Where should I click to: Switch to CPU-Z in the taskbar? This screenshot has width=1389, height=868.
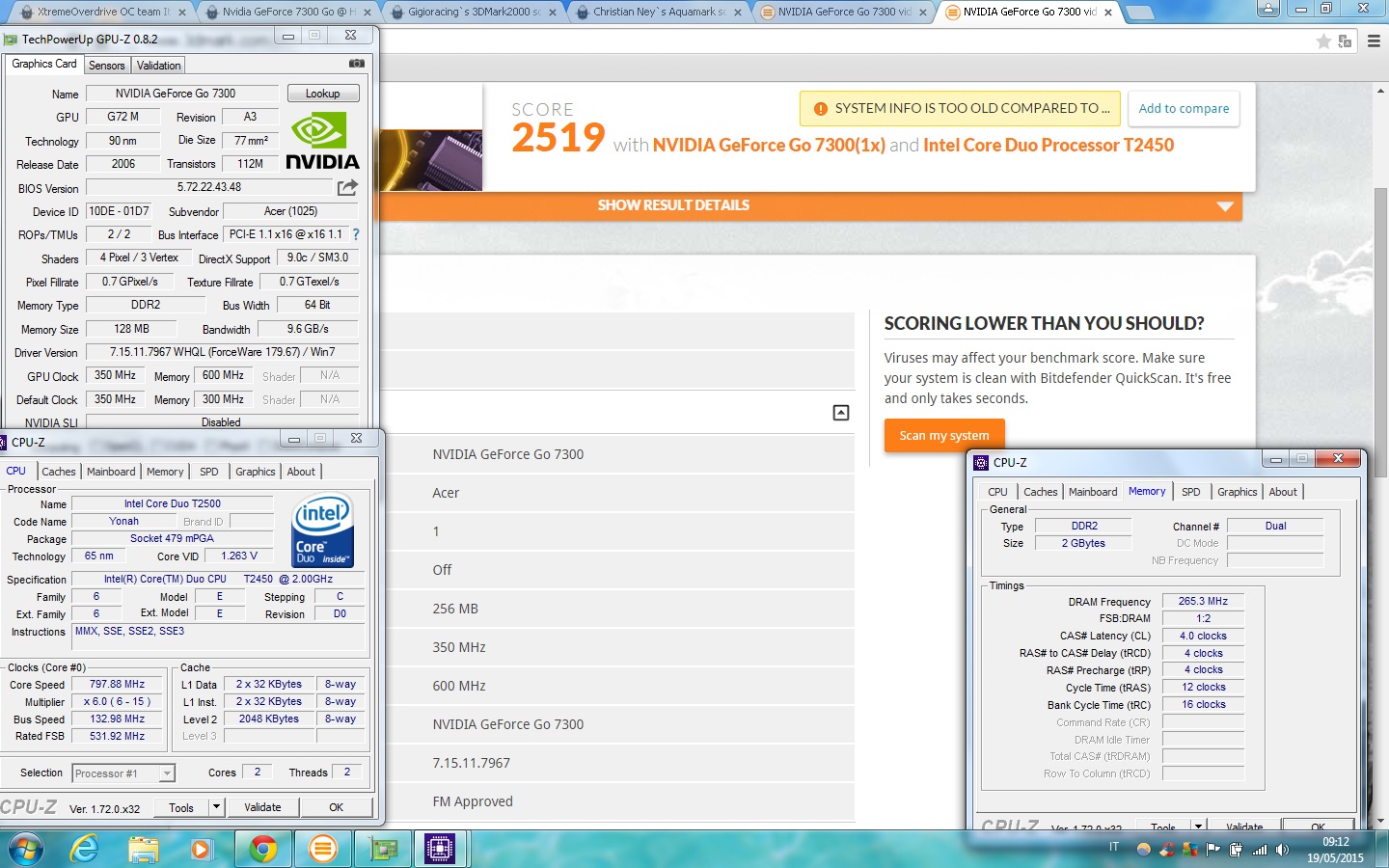click(440, 850)
